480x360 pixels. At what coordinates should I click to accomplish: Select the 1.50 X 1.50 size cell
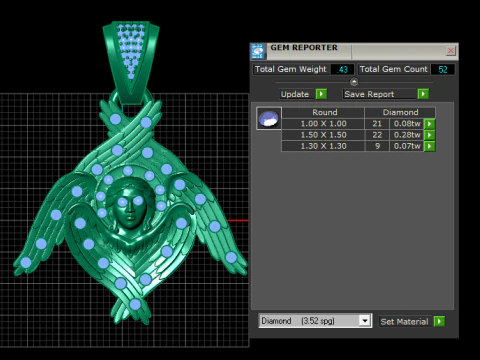[x=323, y=135]
